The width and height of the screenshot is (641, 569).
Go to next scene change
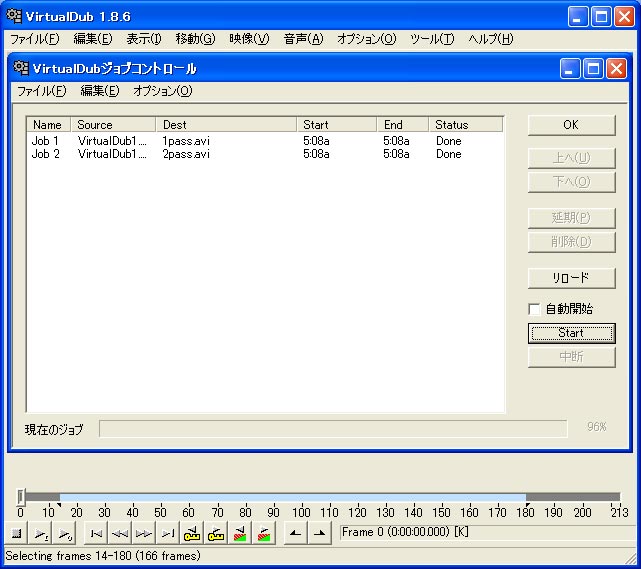(264, 533)
